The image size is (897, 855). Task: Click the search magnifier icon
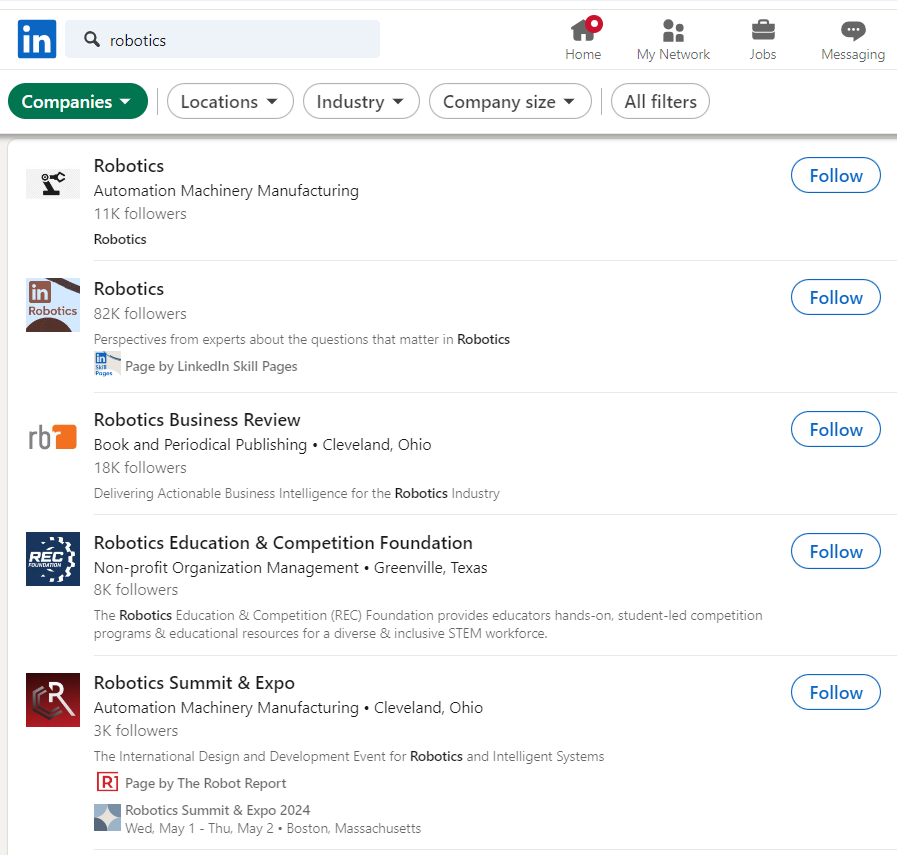[91, 38]
